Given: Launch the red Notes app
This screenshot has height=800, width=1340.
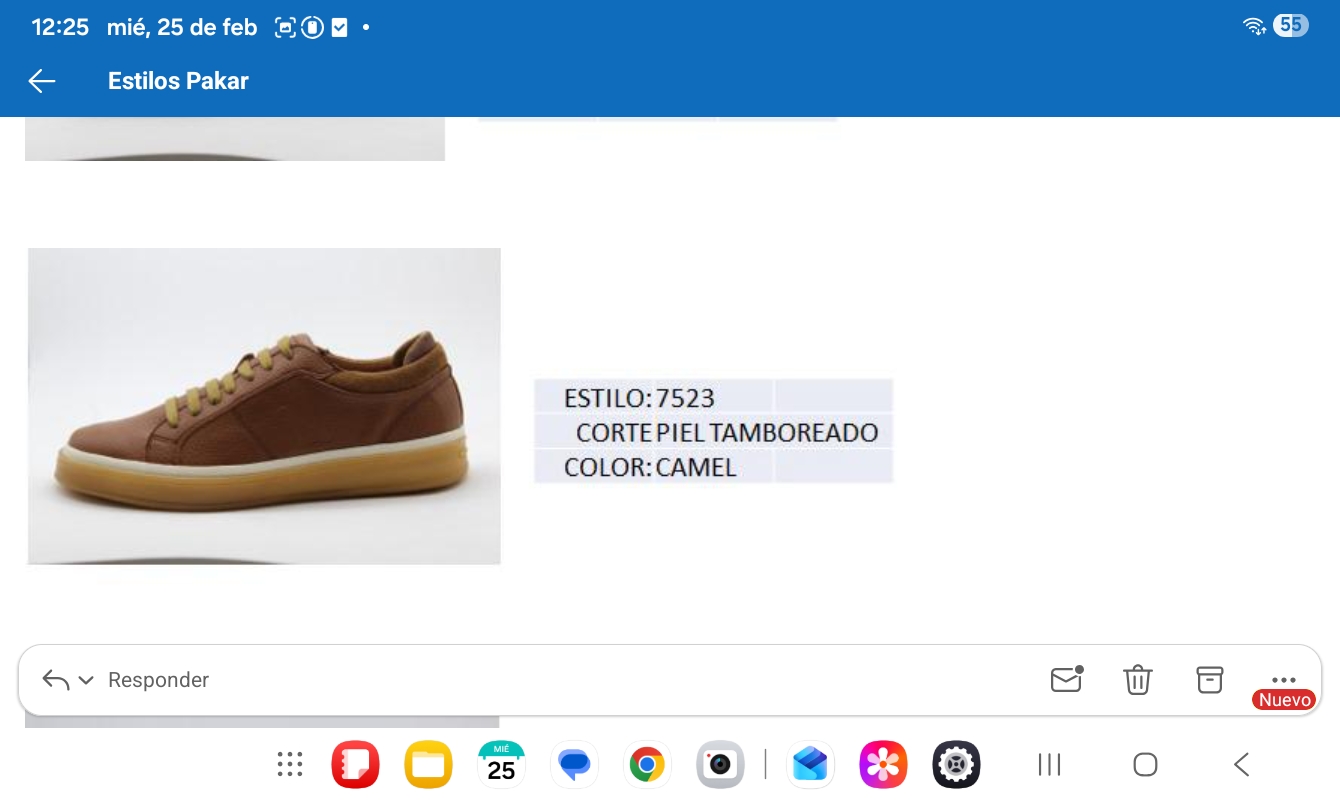Looking at the screenshot, I should [x=355, y=765].
